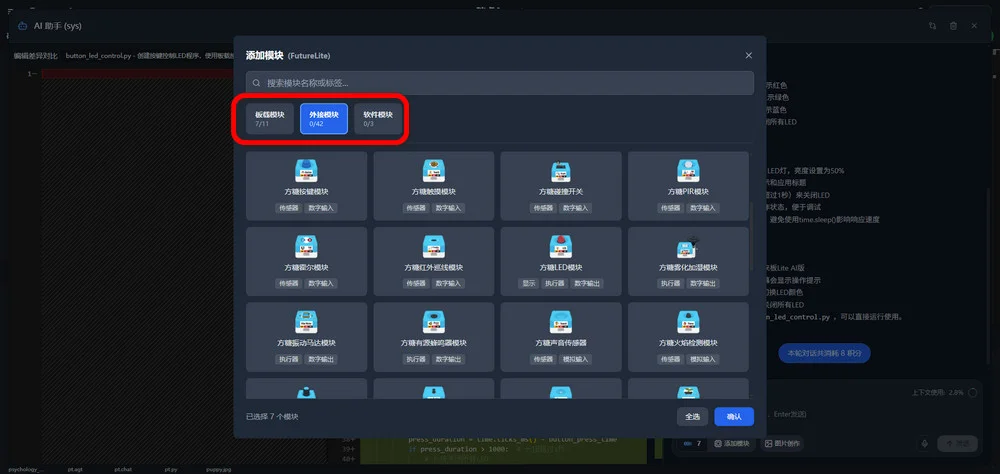Switch to the 板载模块 tab
This screenshot has height=474, width=1000.
pyautogui.click(x=270, y=118)
